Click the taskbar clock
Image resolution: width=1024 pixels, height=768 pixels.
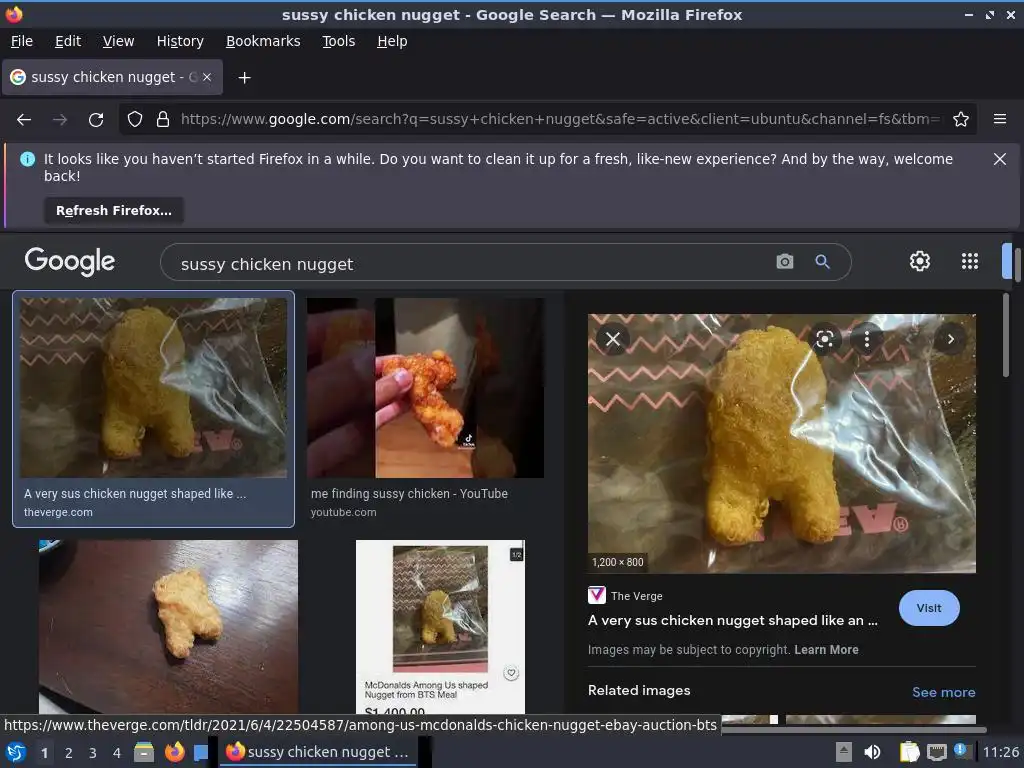[x=1000, y=752]
